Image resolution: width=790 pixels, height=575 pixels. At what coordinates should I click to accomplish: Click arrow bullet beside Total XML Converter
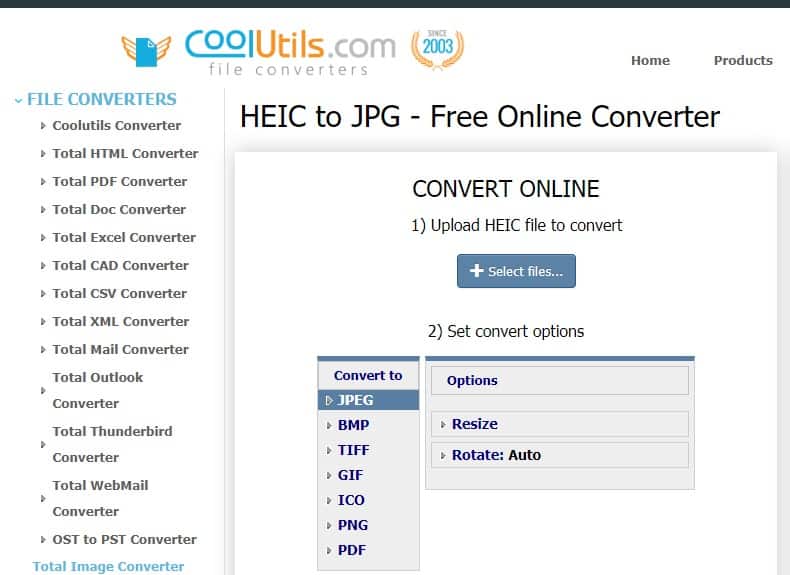[x=43, y=322]
